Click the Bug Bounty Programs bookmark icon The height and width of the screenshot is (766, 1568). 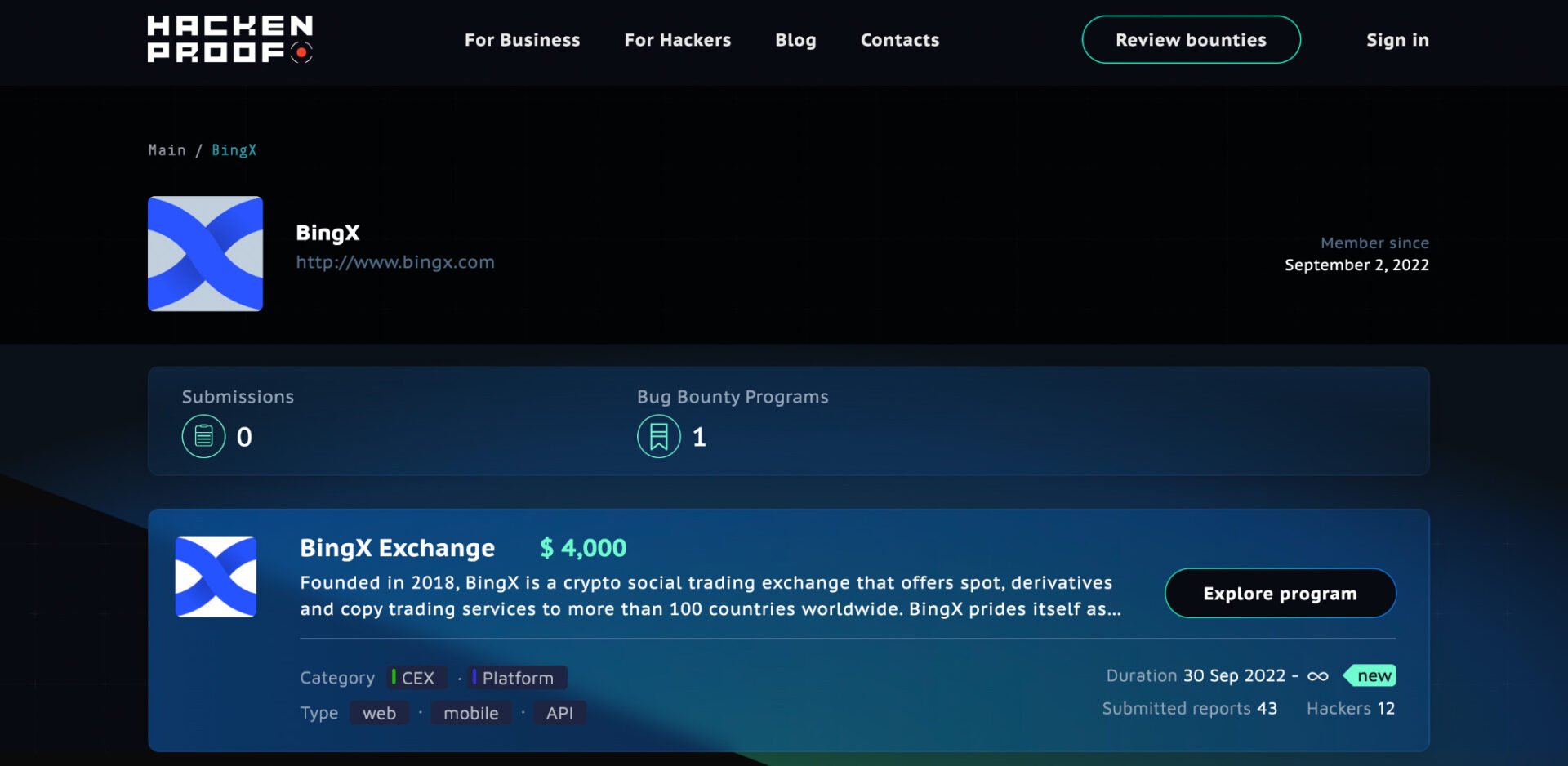659,436
